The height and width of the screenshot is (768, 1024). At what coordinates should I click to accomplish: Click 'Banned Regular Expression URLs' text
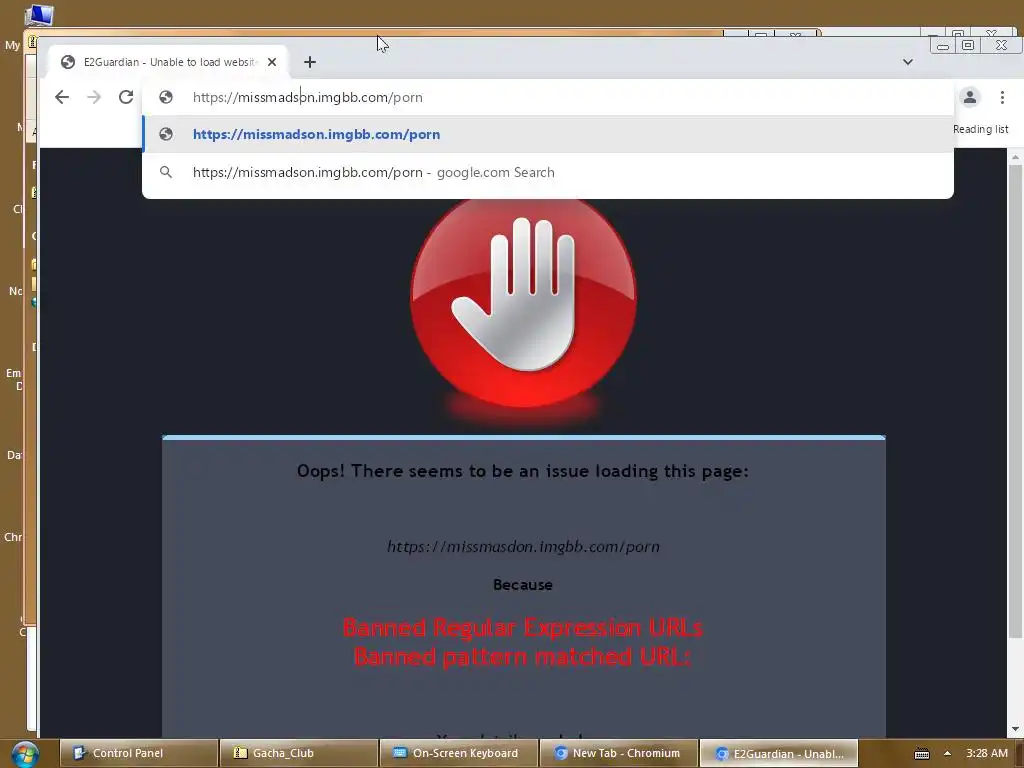pyautogui.click(x=523, y=628)
